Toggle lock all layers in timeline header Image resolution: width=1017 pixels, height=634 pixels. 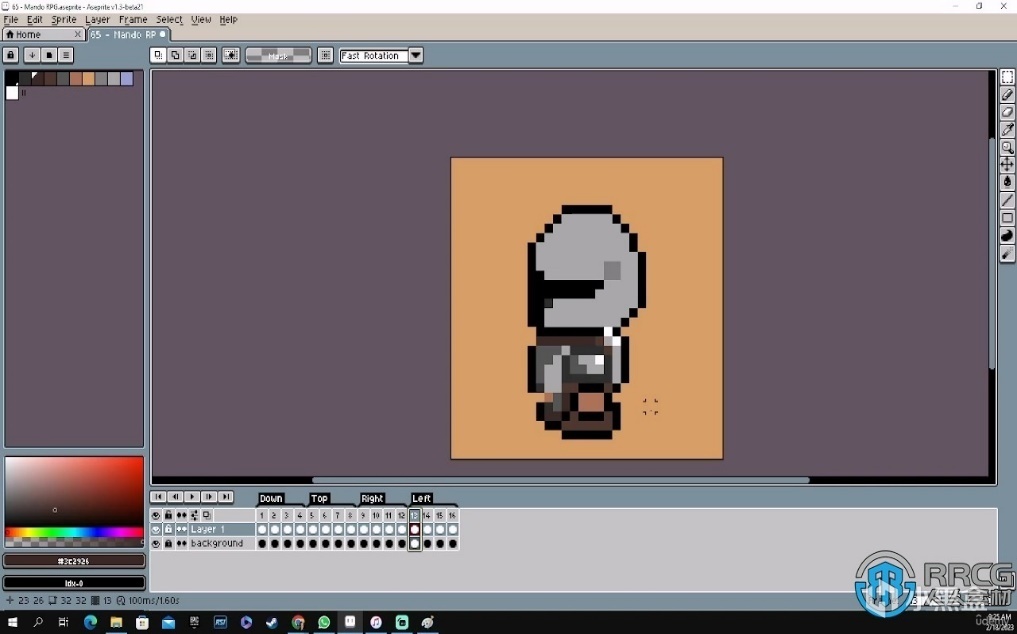pyautogui.click(x=169, y=515)
